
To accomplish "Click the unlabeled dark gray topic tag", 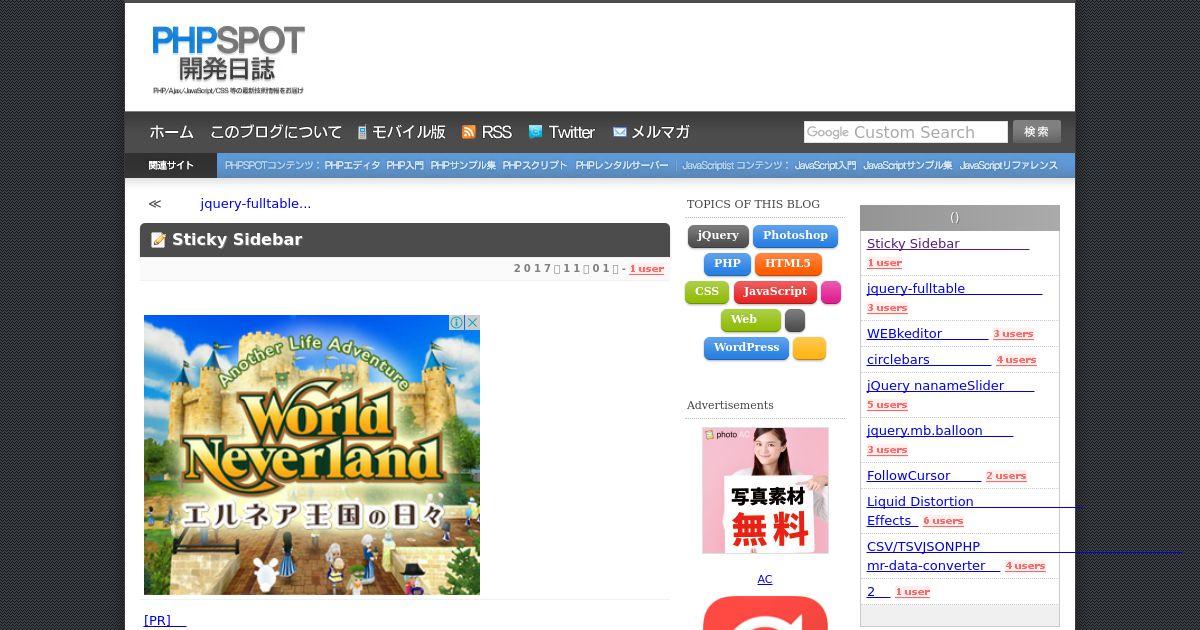I will [x=795, y=320].
